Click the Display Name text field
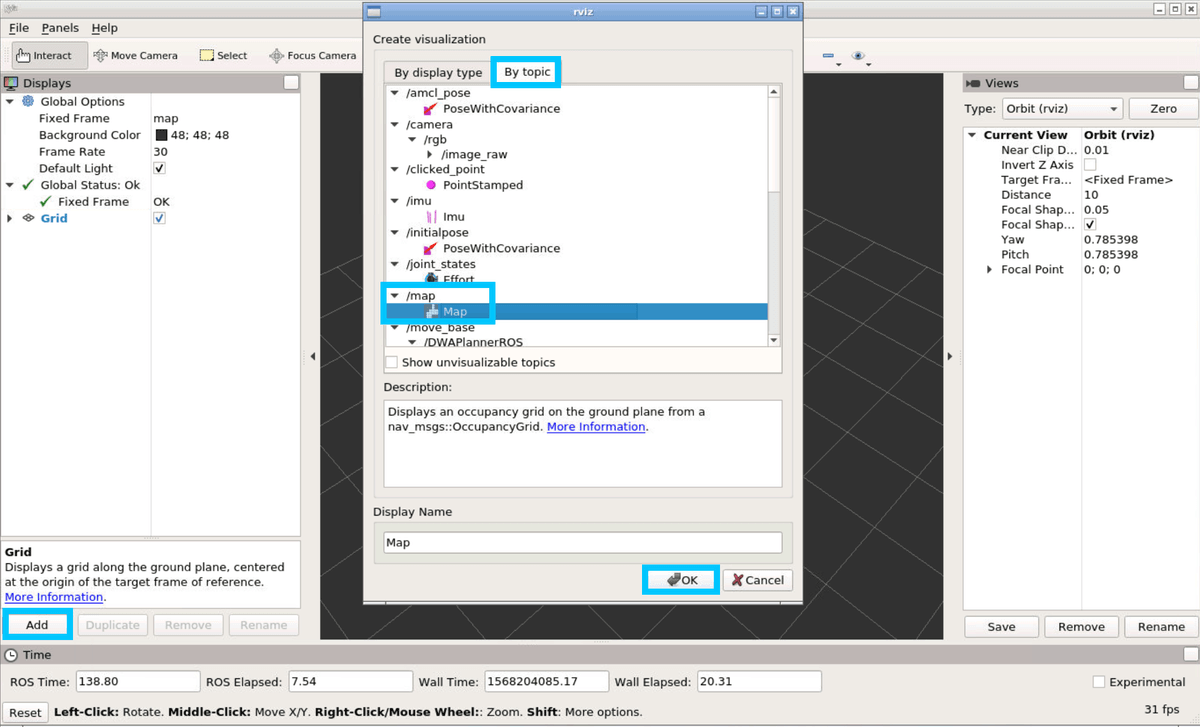 click(x=582, y=542)
